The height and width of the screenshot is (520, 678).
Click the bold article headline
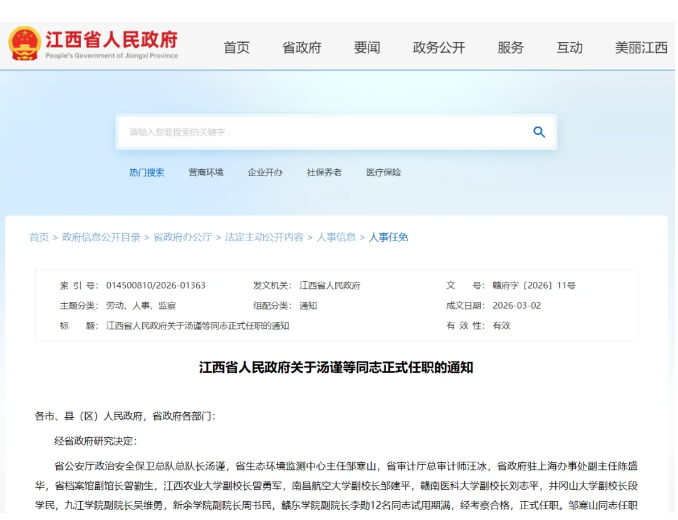tap(336, 367)
